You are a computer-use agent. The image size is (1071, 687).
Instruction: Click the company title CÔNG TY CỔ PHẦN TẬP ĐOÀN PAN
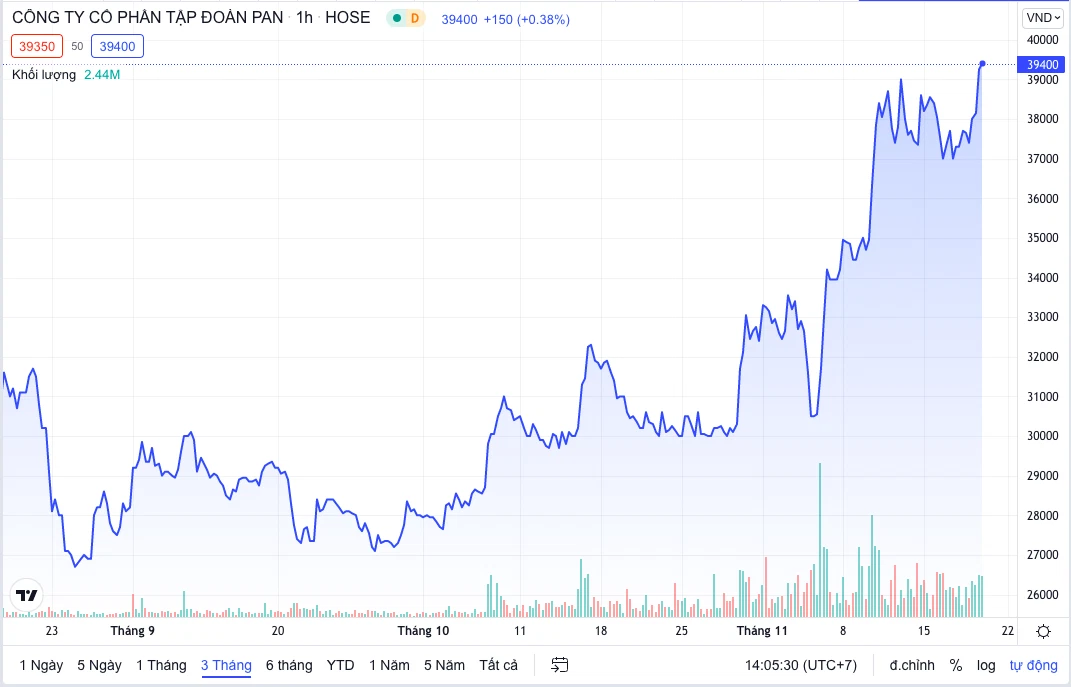(x=147, y=17)
